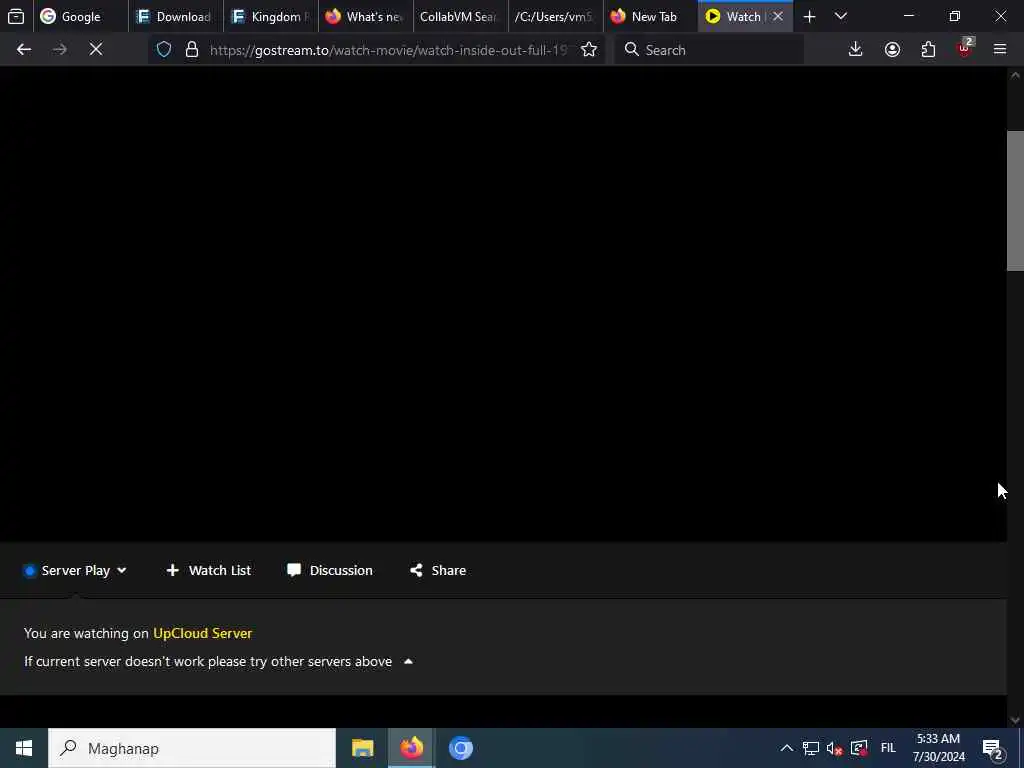The width and height of the screenshot is (1024, 768).
Task: Open the blue circular browser taskbar icon
Action: 460,748
